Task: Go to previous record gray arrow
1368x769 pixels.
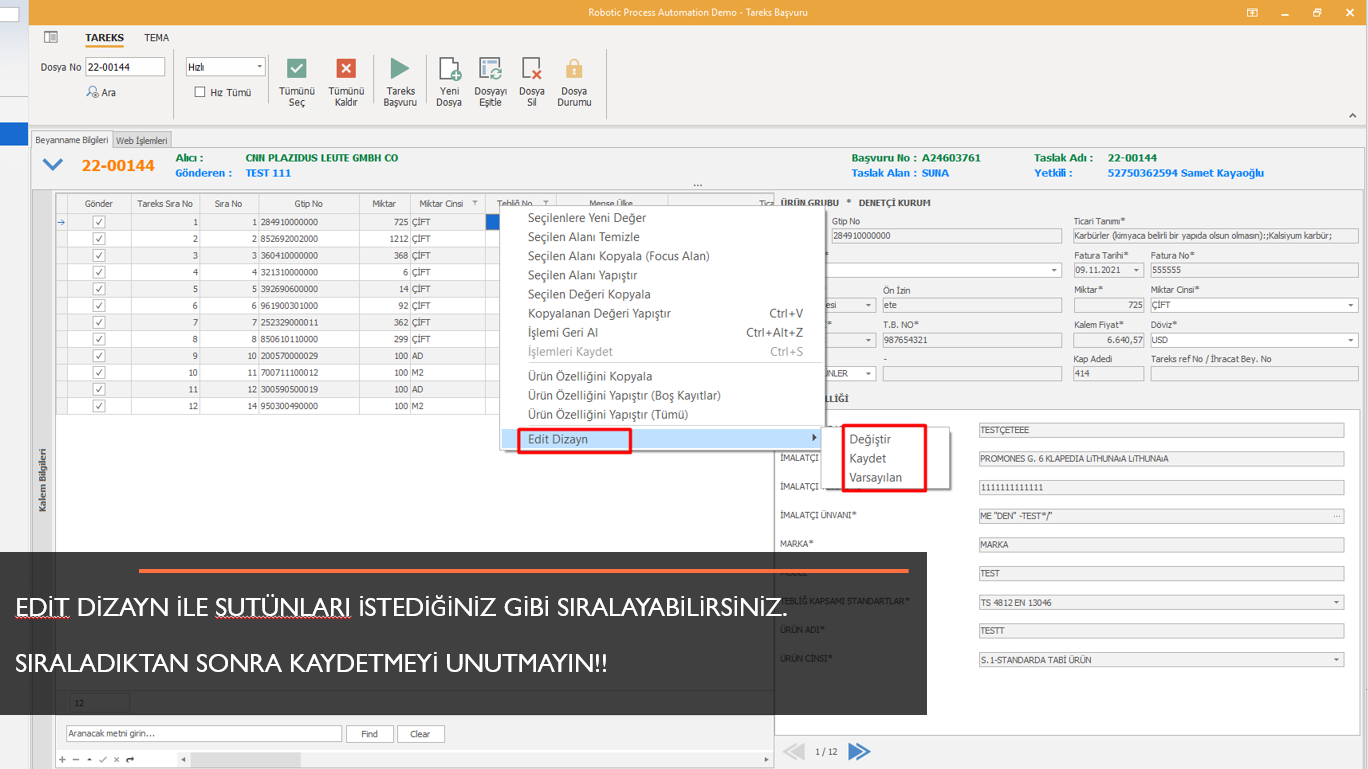Action: coord(793,751)
